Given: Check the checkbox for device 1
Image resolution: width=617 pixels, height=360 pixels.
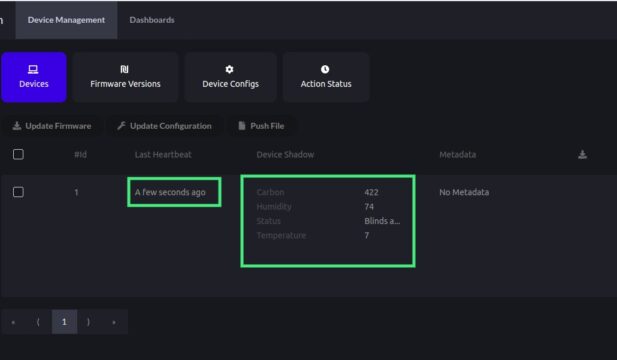Looking at the screenshot, I should 18,192.
